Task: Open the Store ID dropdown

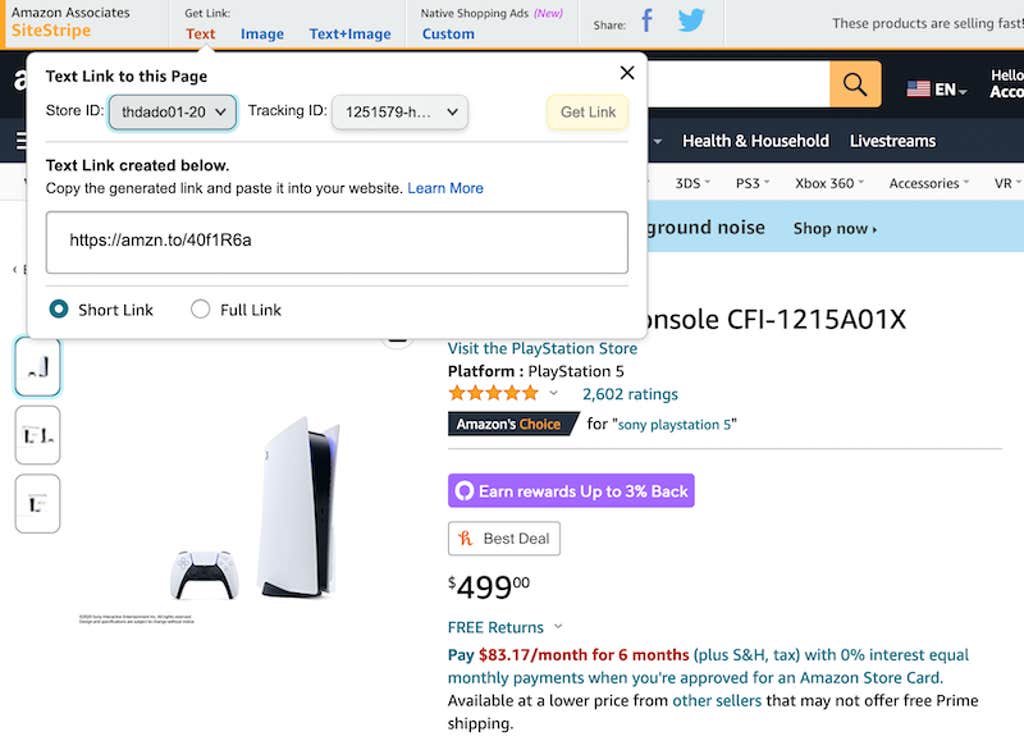Action: (172, 112)
